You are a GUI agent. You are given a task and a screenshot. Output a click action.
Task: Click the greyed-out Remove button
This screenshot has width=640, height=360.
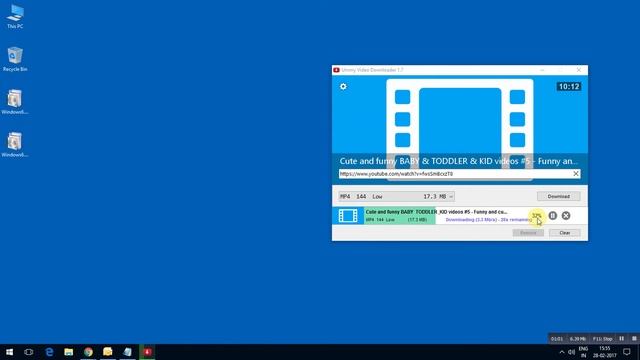[528, 233]
